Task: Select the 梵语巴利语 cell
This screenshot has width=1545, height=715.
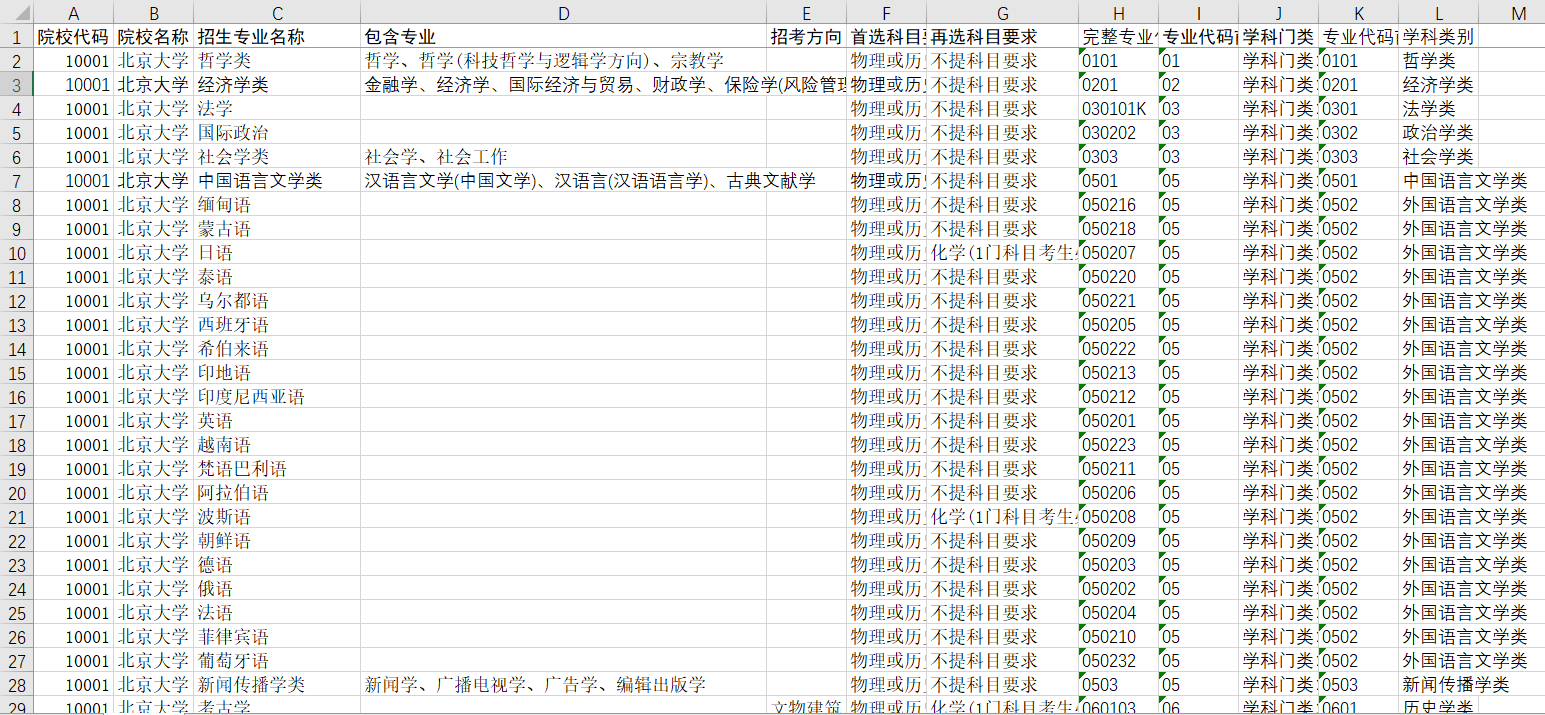Action: (x=277, y=469)
